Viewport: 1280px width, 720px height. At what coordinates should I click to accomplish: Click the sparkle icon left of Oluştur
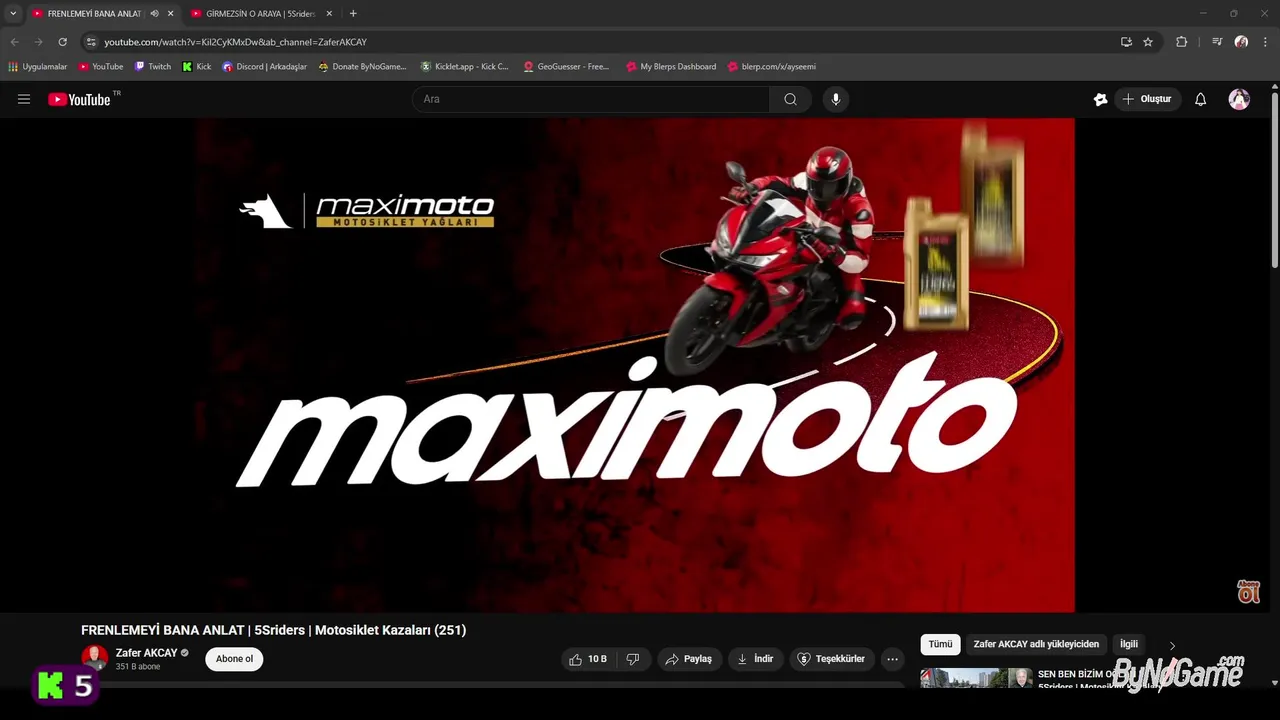pos(1100,99)
